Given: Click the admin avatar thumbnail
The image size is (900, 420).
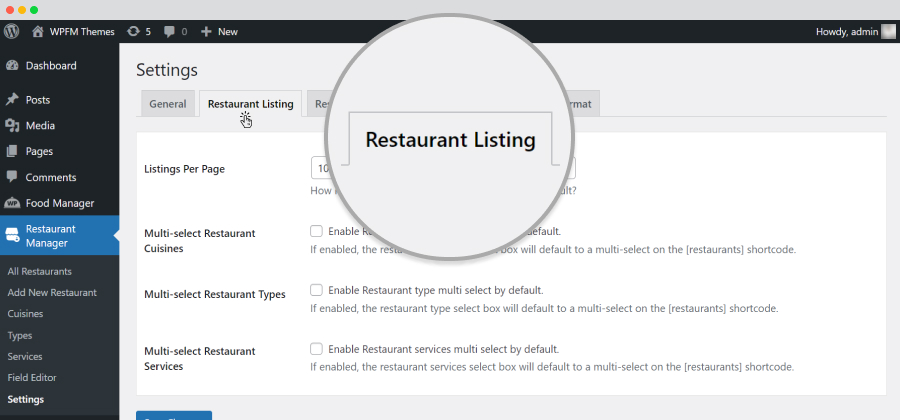Looking at the screenshot, I should [888, 32].
